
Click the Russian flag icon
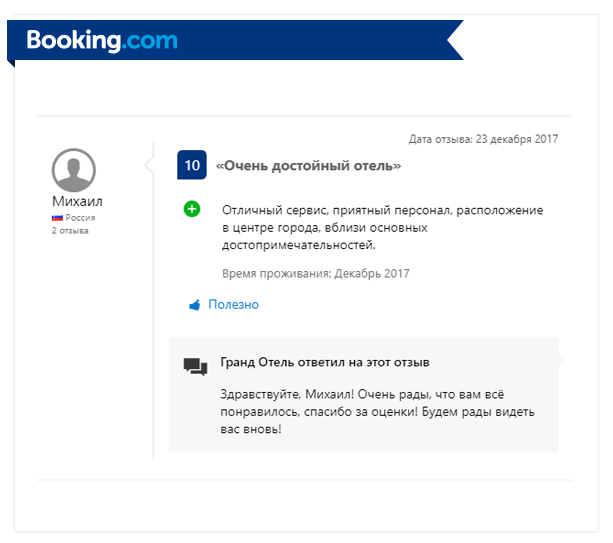click(x=57, y=218)
